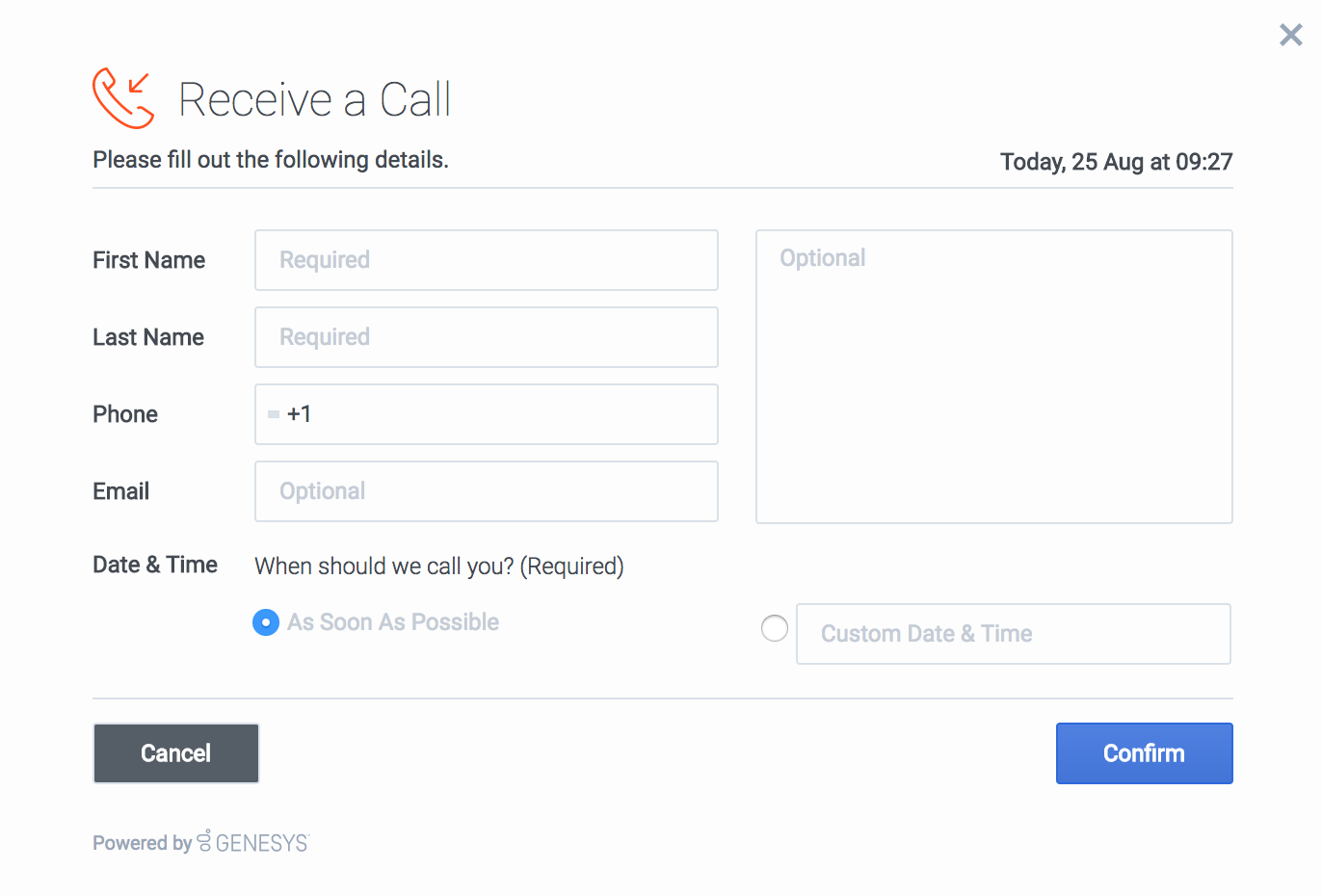The height and width of the screenshot is (896, 1322).
Task: Focus the First Name input field
Action: [486, 260]
